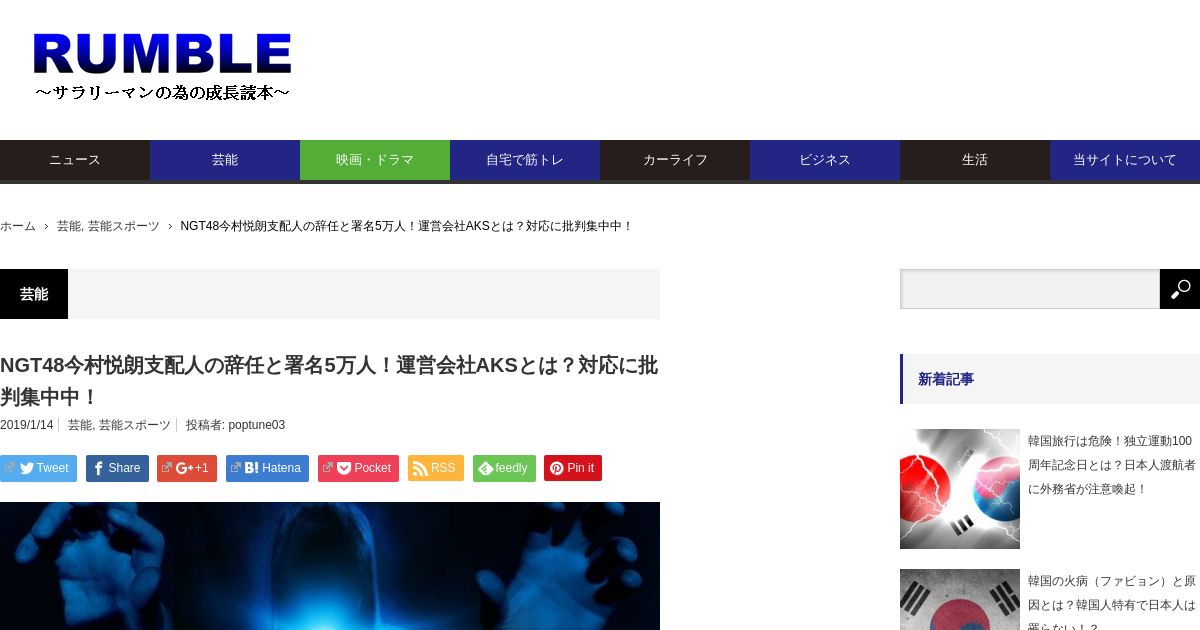The image size is (1200, 630).
Task: Pin article with Pin it button
Action: 573,468
